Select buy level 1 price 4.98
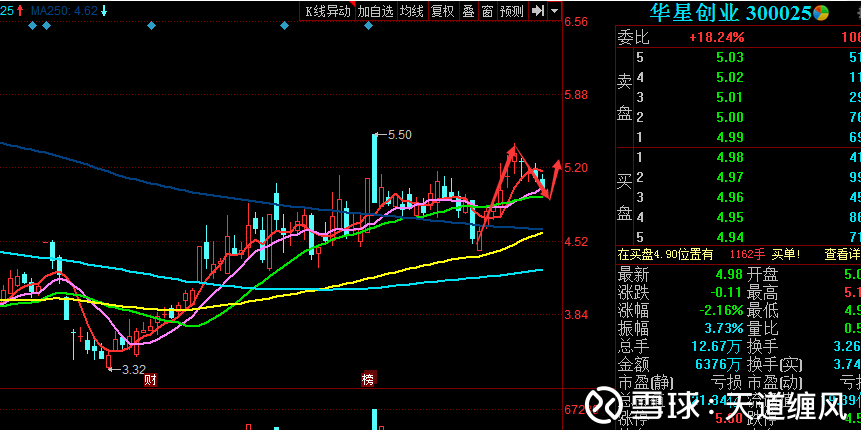 point(730,158)
